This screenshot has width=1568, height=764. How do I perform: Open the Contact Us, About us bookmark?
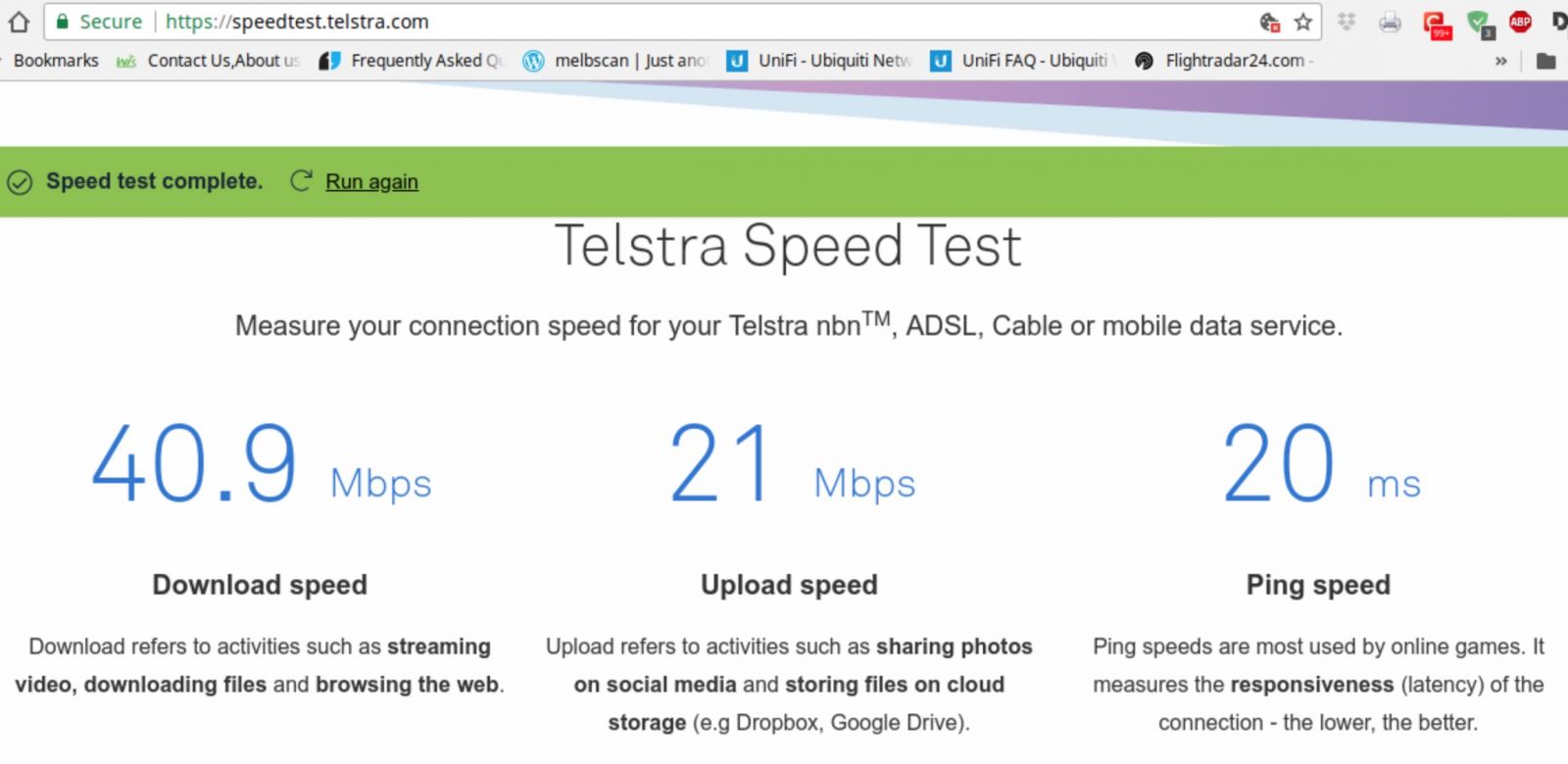[x=208, y=61]
